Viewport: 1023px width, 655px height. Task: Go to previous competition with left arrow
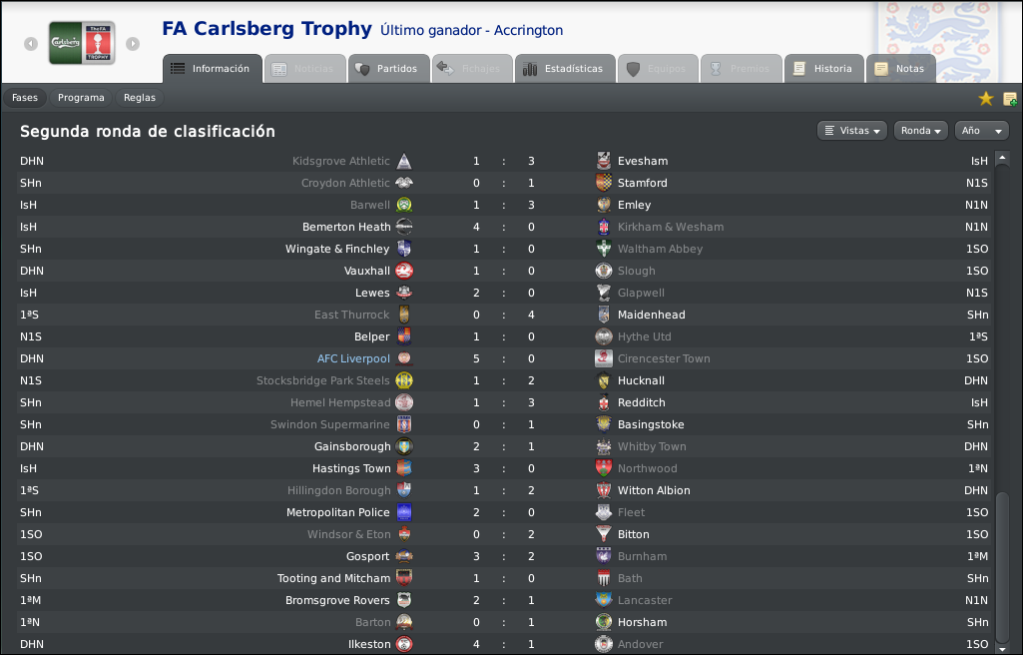tap(31, 44)
